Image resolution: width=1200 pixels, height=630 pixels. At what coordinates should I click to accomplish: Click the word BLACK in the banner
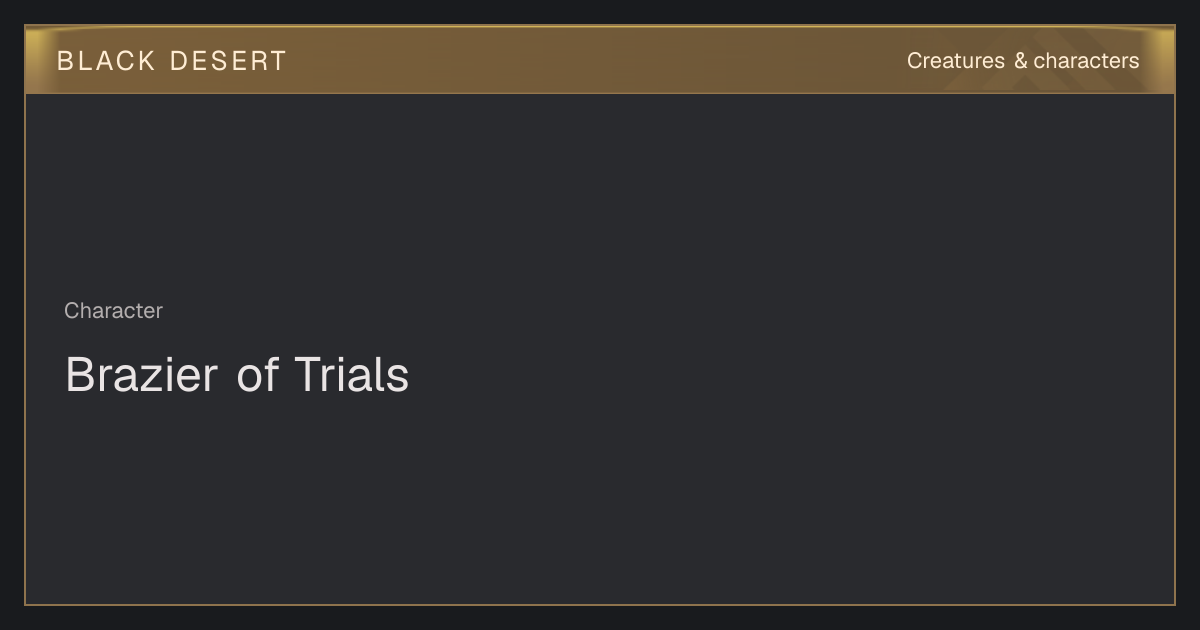pos(106,61)
